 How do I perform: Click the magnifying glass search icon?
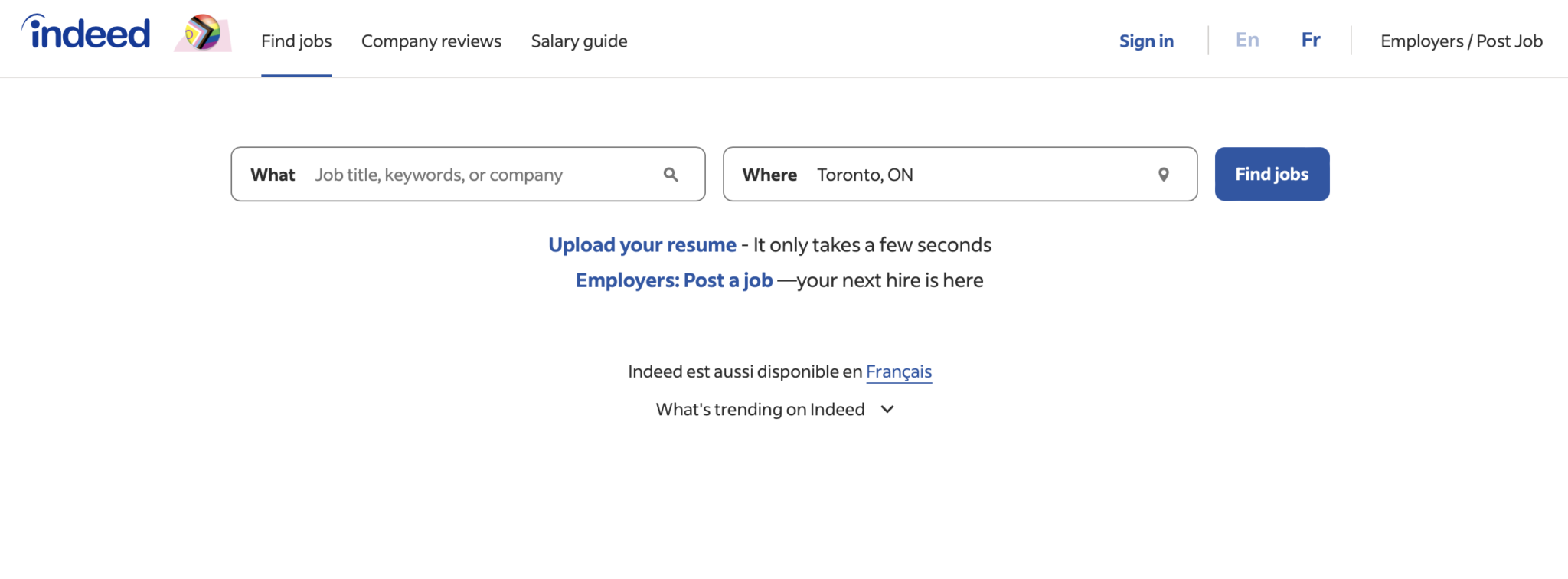click(671, 175)
